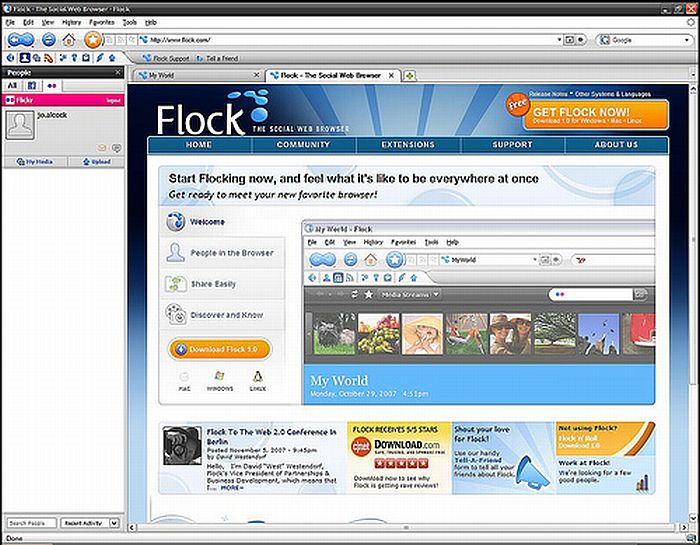Select the Flock - The Social Web Browser tab
Viewport: 700px width, 545px height.
click(331, 75)
